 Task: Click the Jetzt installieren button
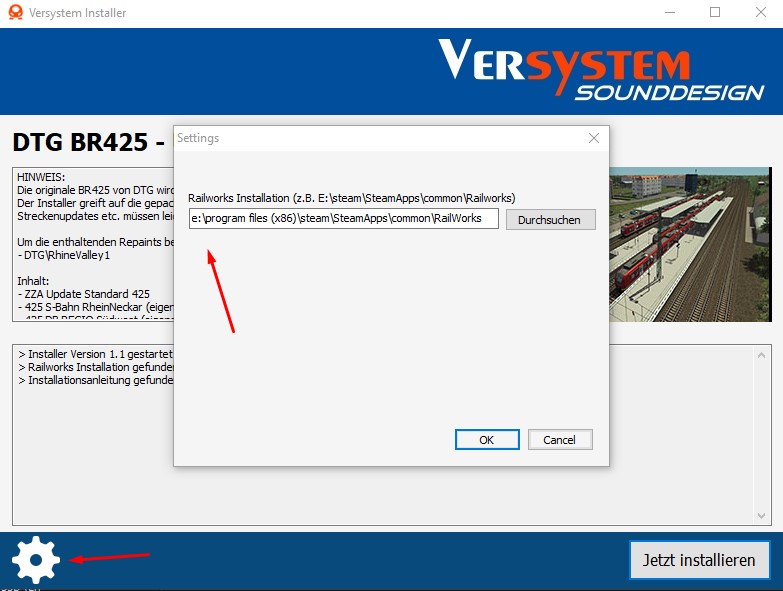[x=699, y=560]
